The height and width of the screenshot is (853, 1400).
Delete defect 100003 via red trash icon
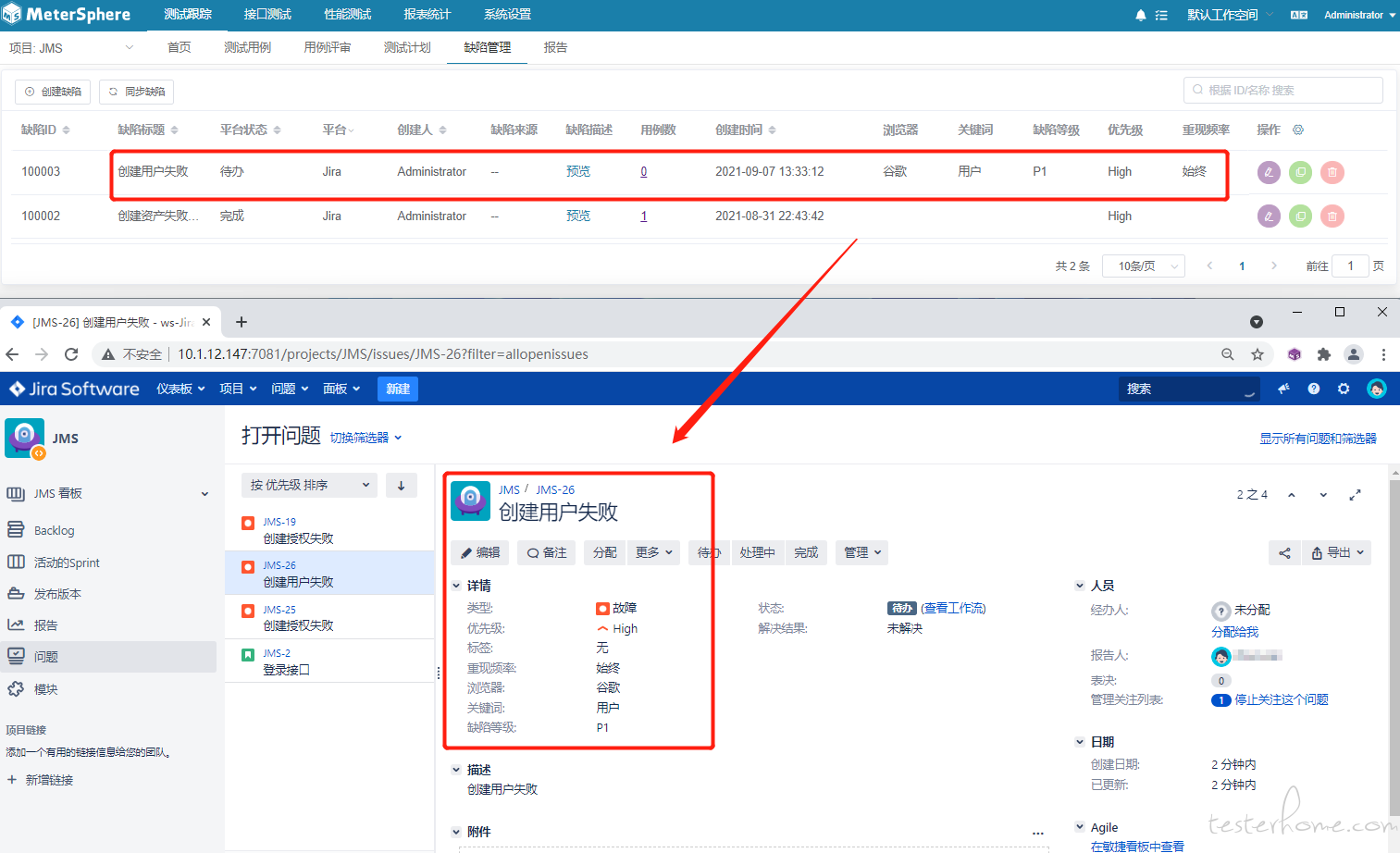1332,172
